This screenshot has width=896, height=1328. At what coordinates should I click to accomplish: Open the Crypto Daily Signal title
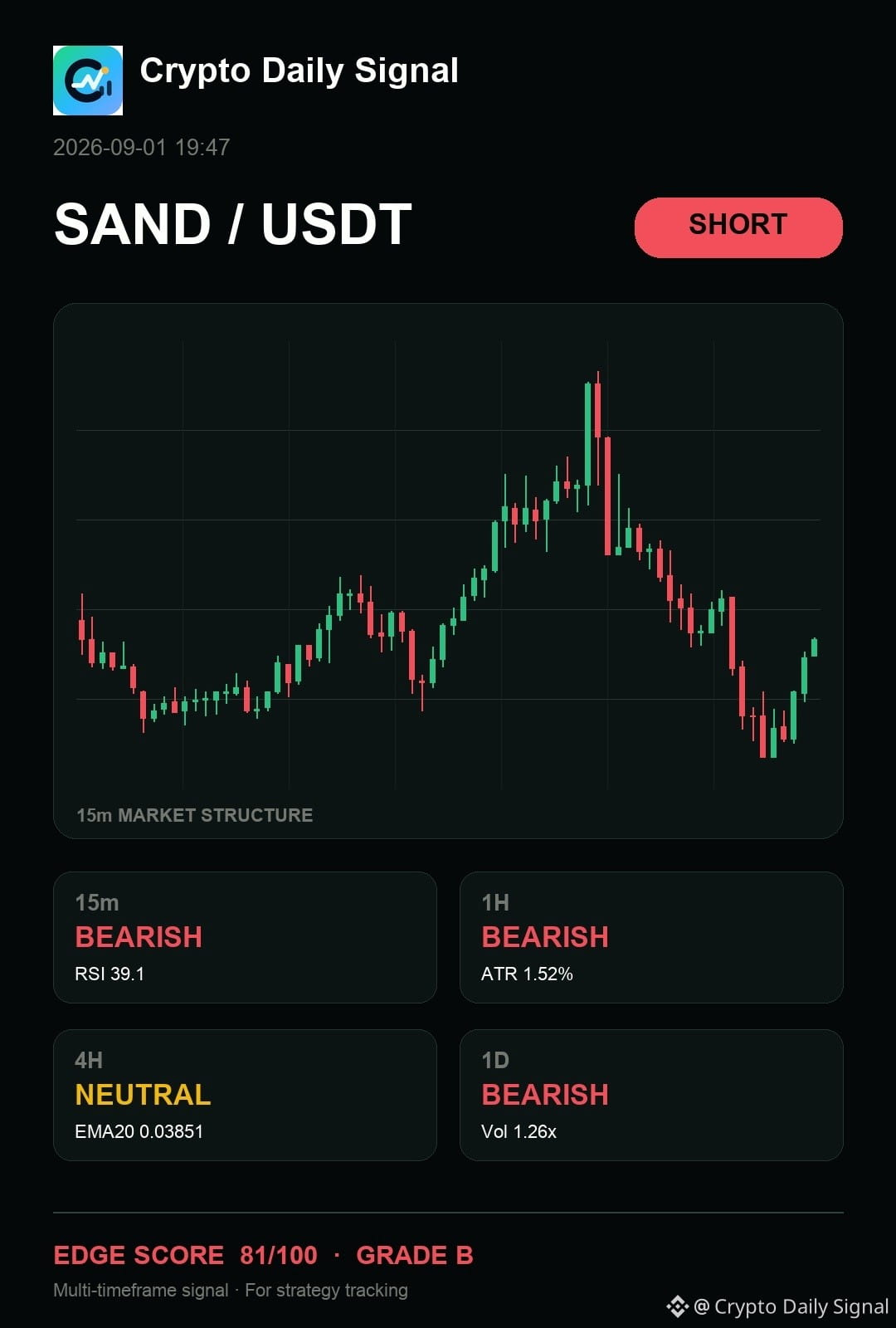(x=299, y=71)
